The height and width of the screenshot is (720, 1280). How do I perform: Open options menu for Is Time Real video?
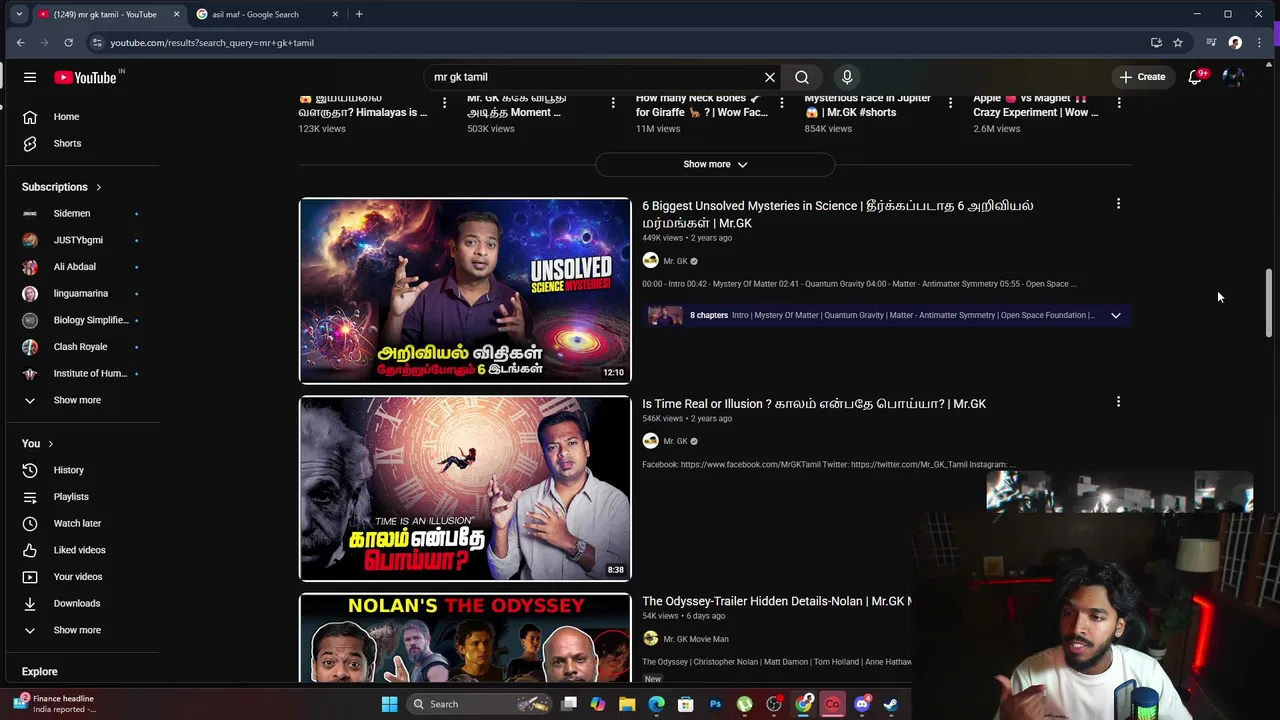(1118, 402)
